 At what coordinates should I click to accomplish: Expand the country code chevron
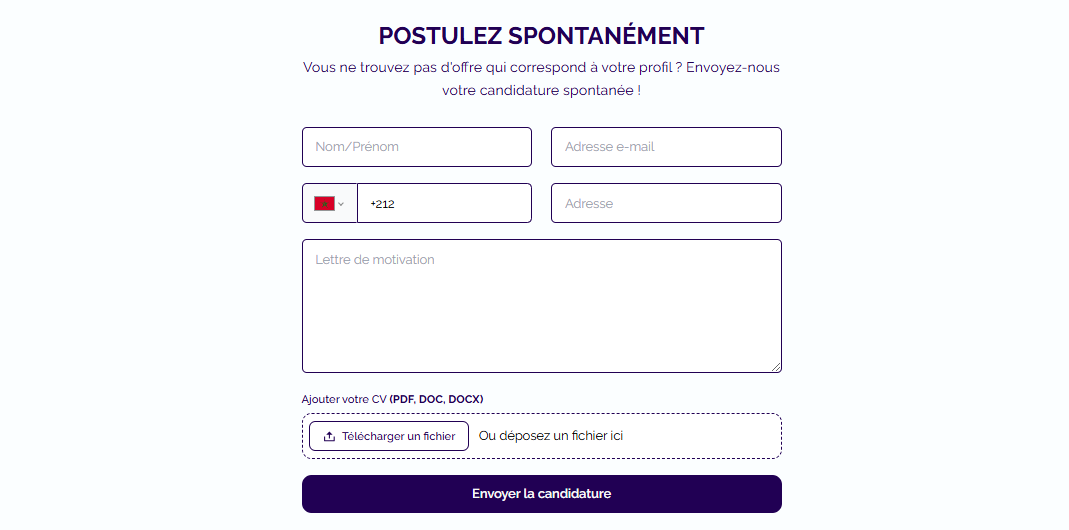click(341, 203)
